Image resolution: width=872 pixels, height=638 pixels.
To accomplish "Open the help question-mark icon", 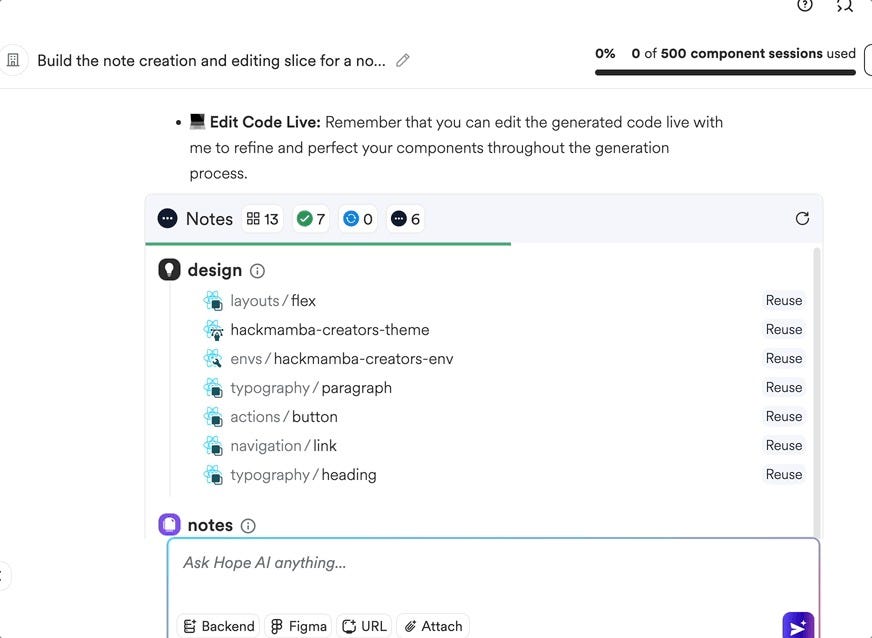I will coord(805,6).
